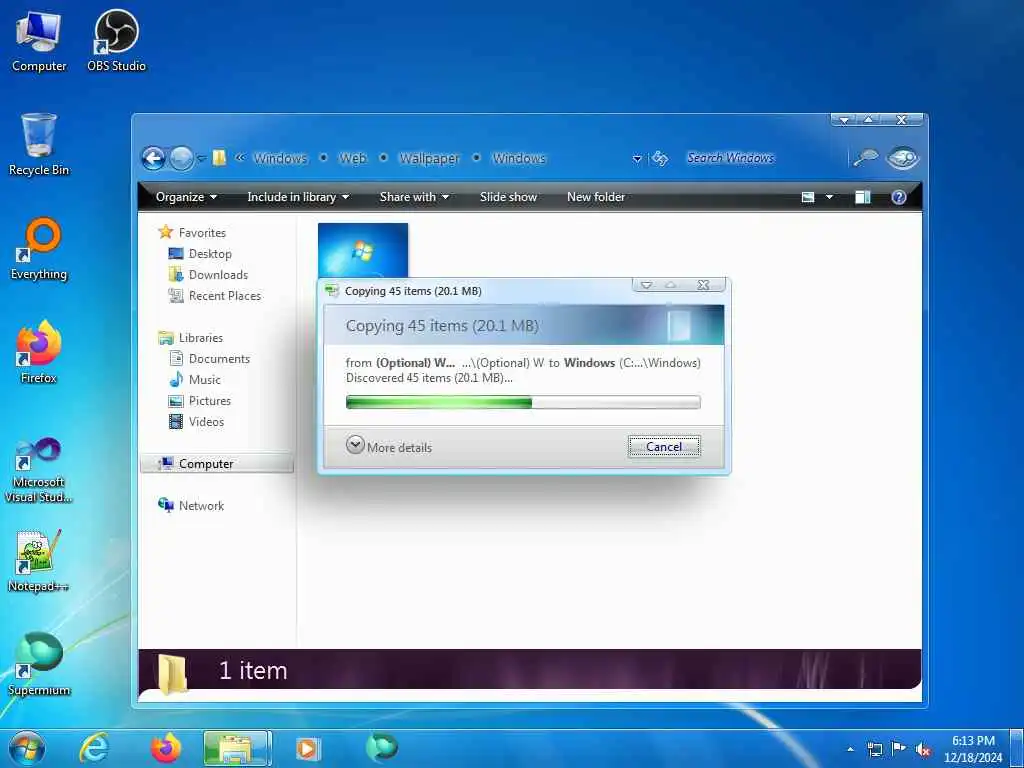Viewport: 1024px width, 768px height.
Task: Open Microsoft Visual Studio shortcut
Action: point(39,470)
